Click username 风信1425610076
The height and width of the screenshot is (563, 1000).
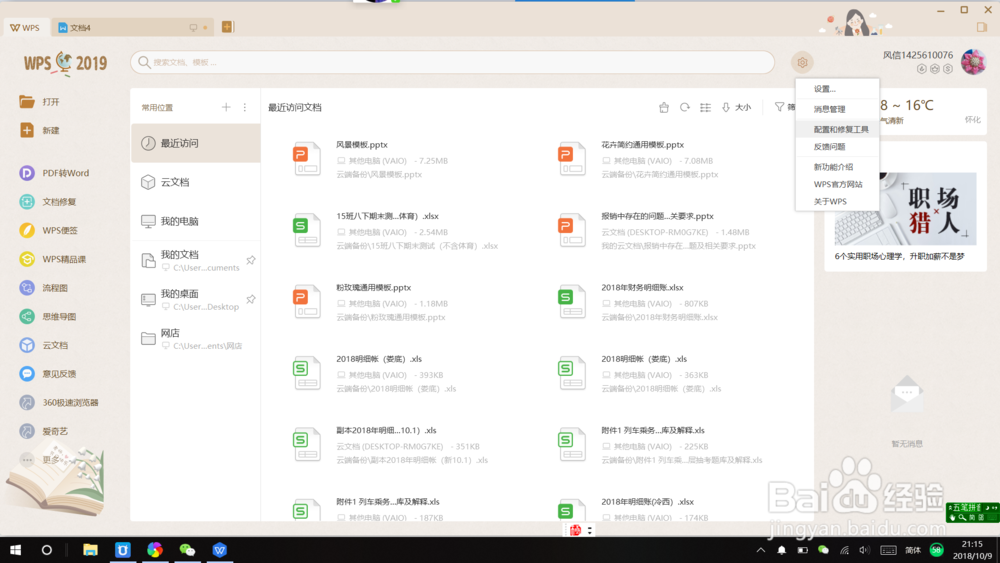917,55
